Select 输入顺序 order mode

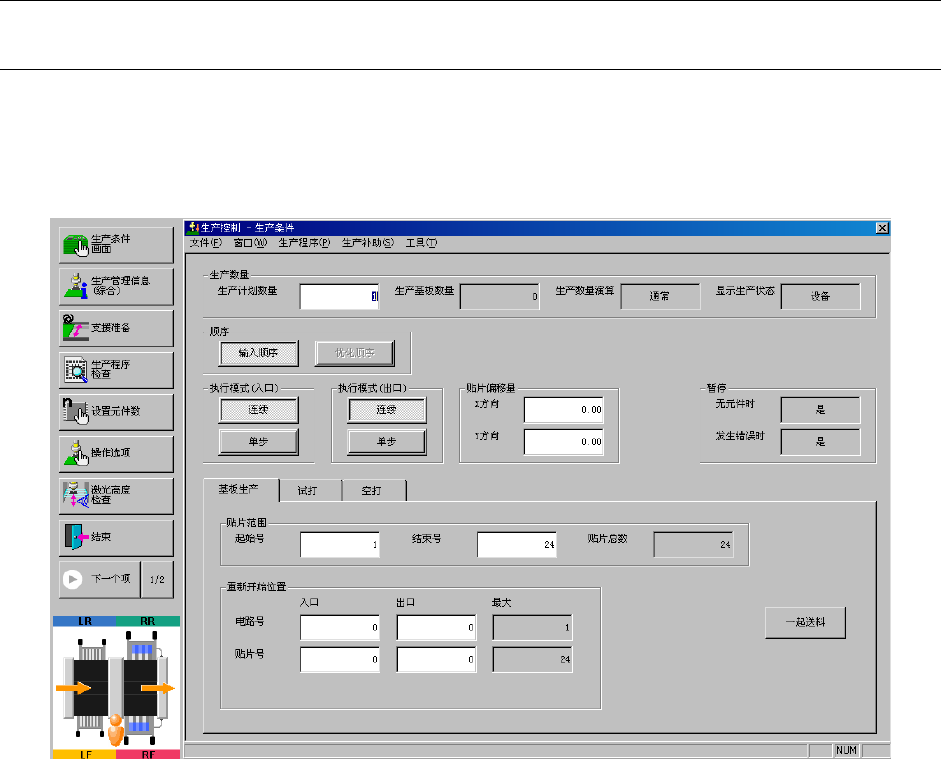pyautogui.click(x=257, y=352)
